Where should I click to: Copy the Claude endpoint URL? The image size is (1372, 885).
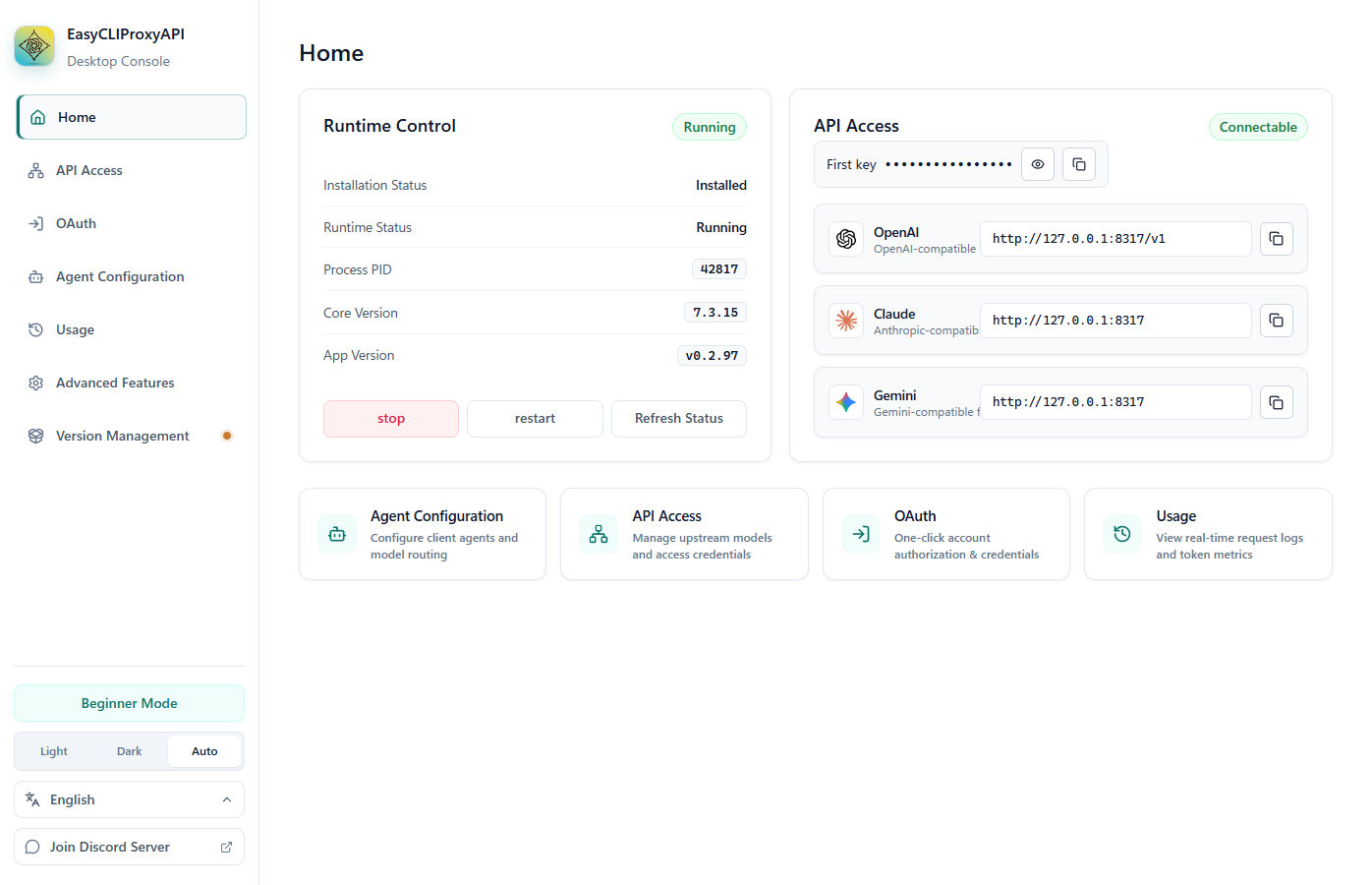tap(1277, 320)
